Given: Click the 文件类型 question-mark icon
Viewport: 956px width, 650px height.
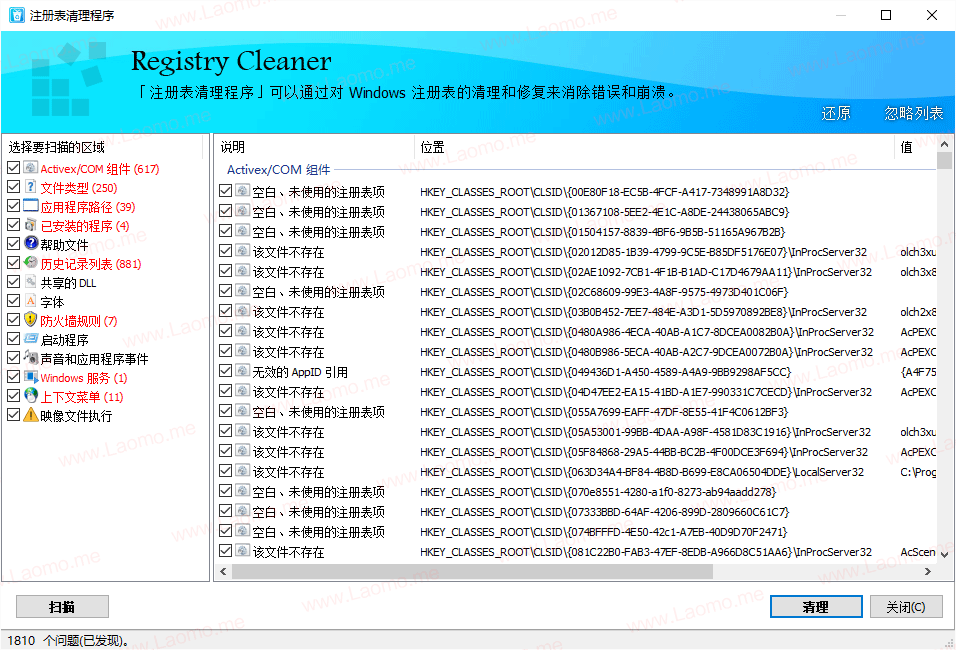Looking at the screenshot, I should coord(30,187).
